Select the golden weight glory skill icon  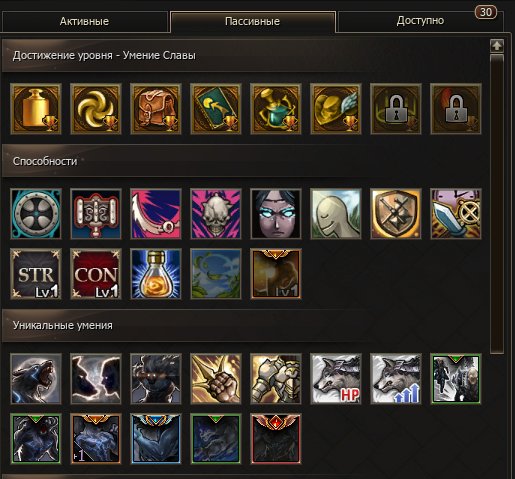[36, 109]
